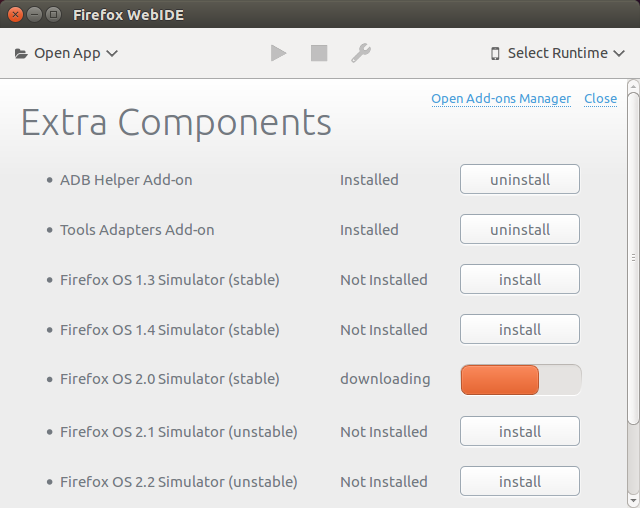Screen dimensions: 640x508
Task: Click the scrollbar down arrow
Action: (633, 500)
